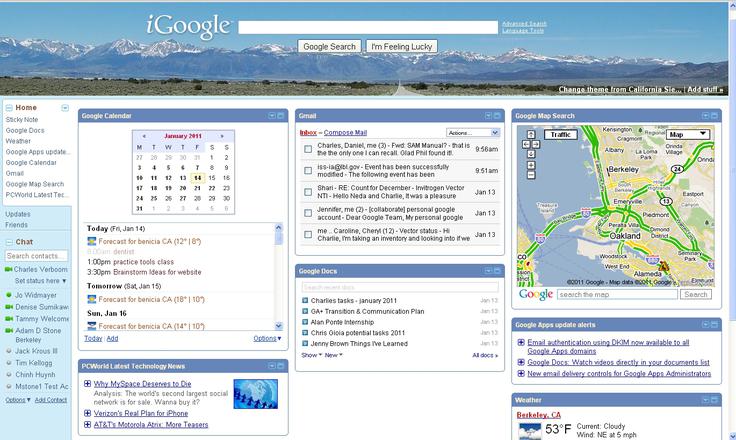The width and height of the screenshot is (736, 440).
Task: Open Set status here dropdown in Chat
Action: 40,281
